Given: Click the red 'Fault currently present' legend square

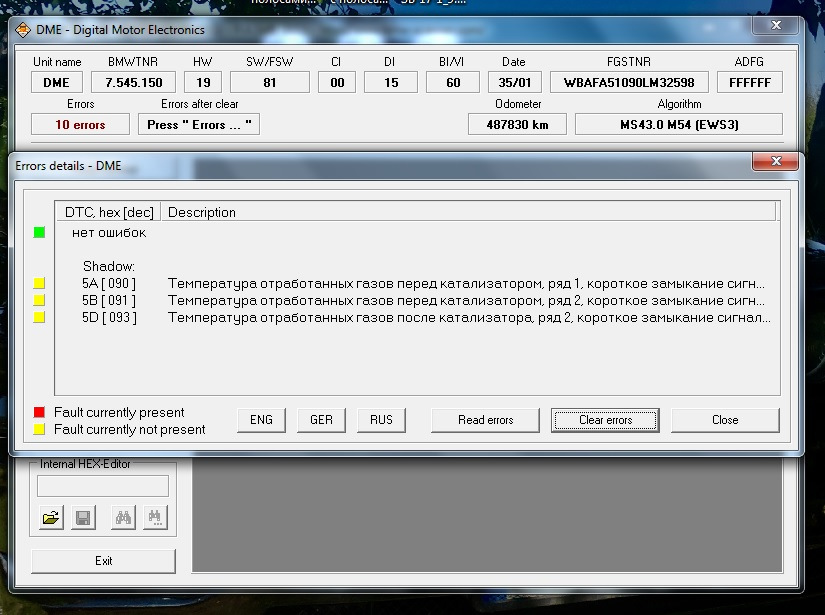Looking at the screenshot, I should point(39,412).
